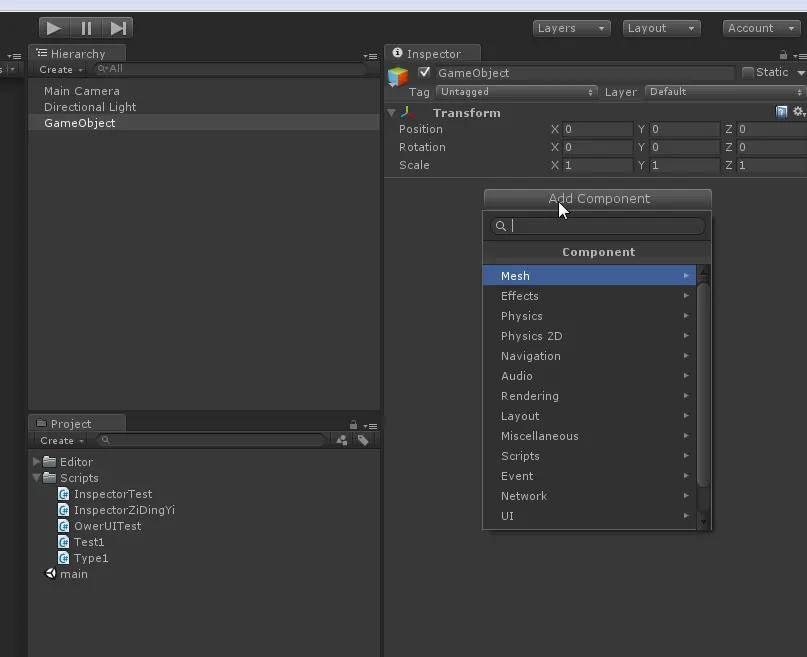The width and height of the screenshot is (807, 657).
Task: Switch to the Hierarchy tab
Action: pyautogui.click(x=77, y=54)
